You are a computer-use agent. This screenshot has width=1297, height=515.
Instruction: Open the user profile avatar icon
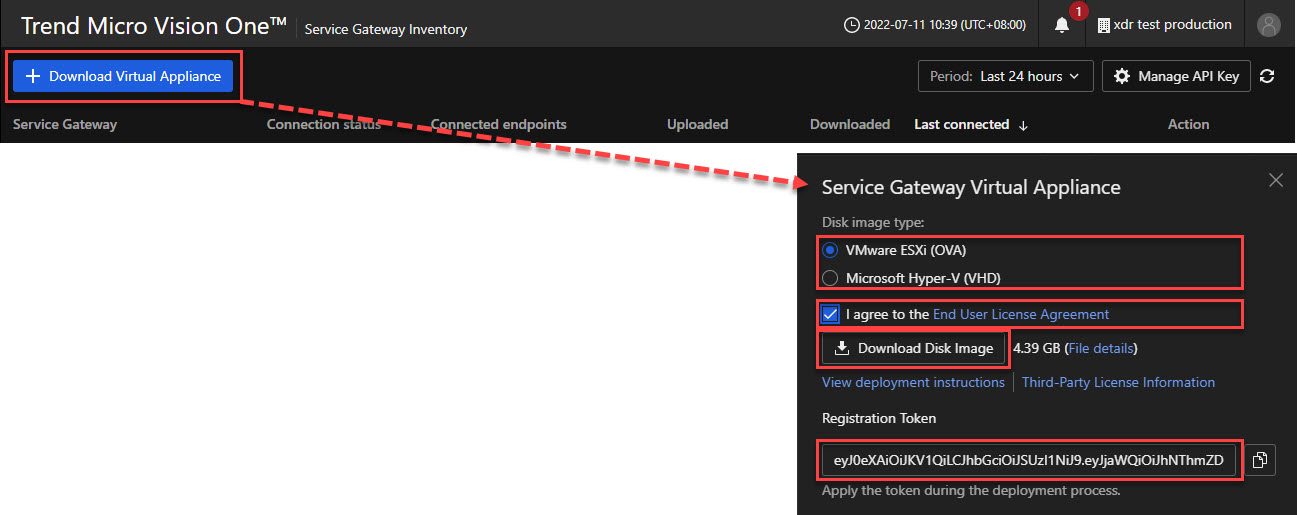coord(1269,25)
